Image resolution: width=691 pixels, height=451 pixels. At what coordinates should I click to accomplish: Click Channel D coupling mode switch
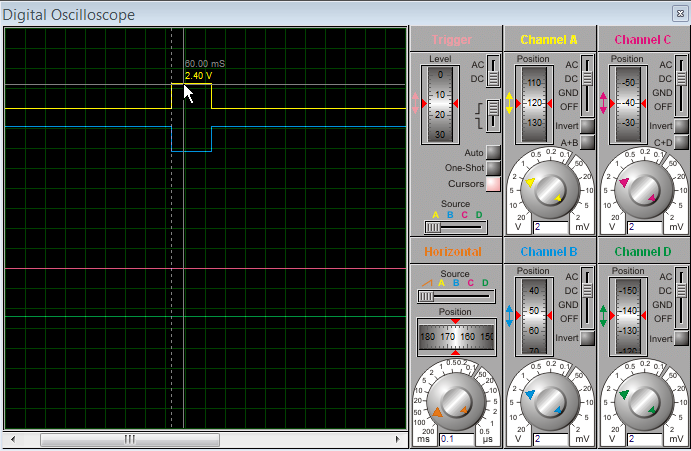[681, 298]
